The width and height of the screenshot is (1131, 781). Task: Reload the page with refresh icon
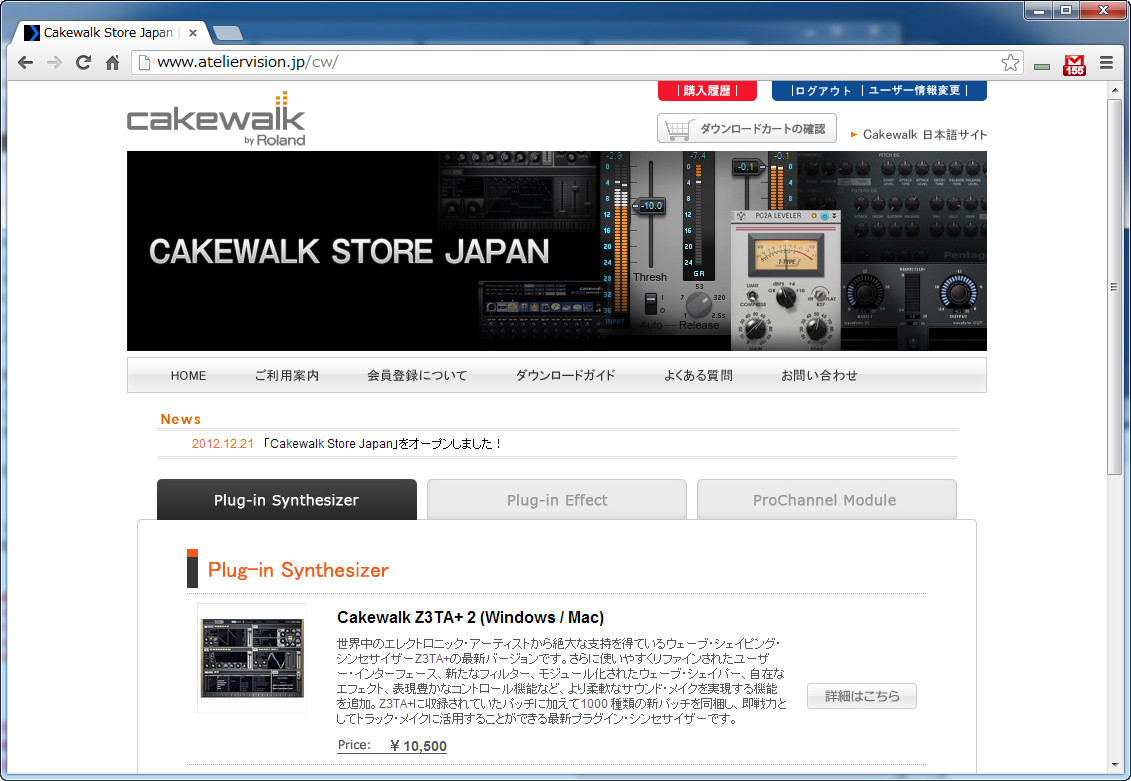pyautogui.click(x=83, y=63)
